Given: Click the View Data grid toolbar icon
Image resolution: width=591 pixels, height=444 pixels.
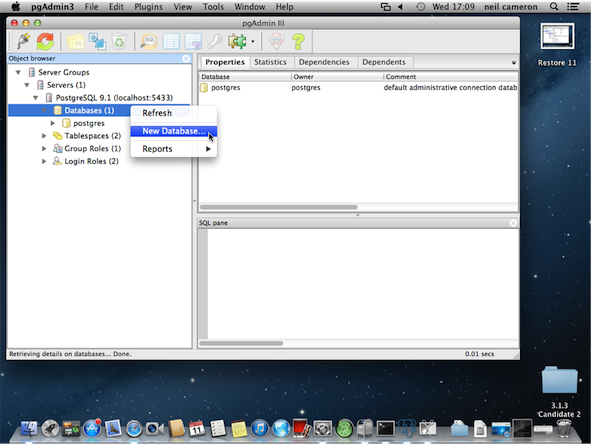Looking at the screenshot, I should 171,41.
